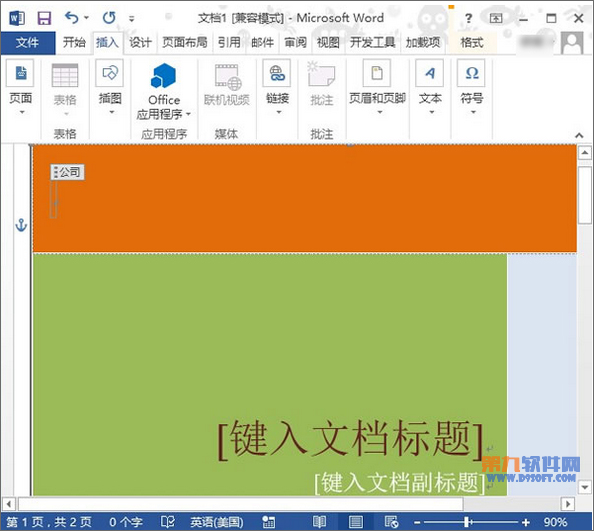Switch to the 引用 tab
The image size is (594, 531).
[x=229, y=42]
